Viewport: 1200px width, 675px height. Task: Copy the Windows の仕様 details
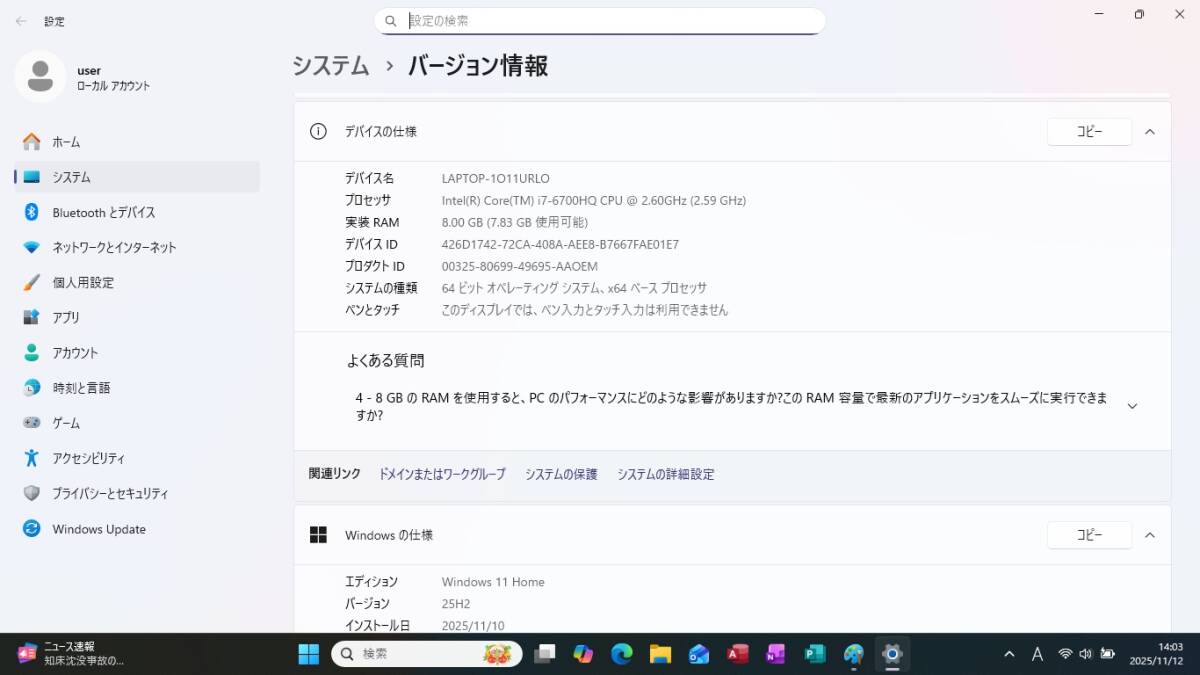(x=1089, y=535)
